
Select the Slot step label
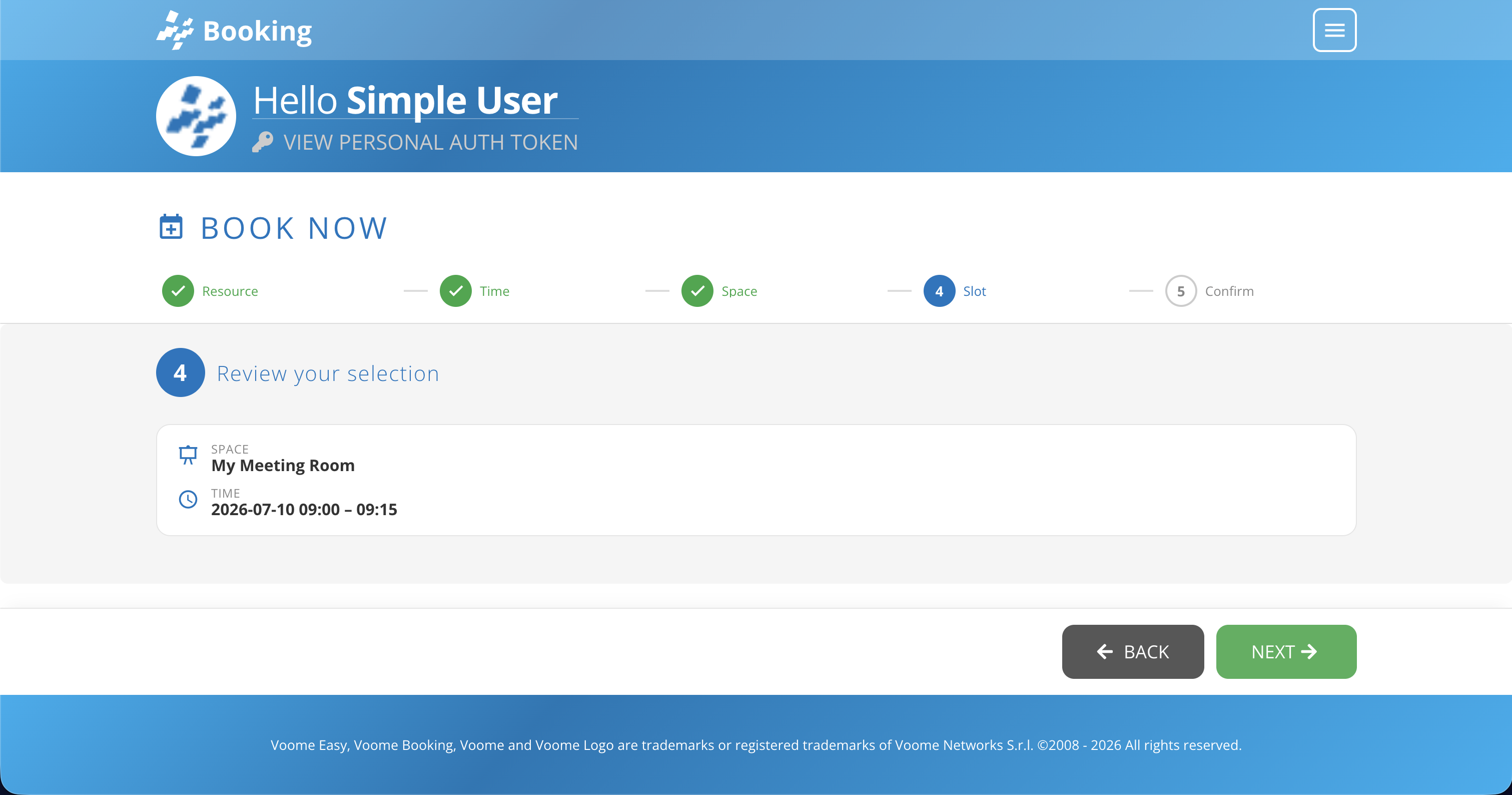point(974,291)
